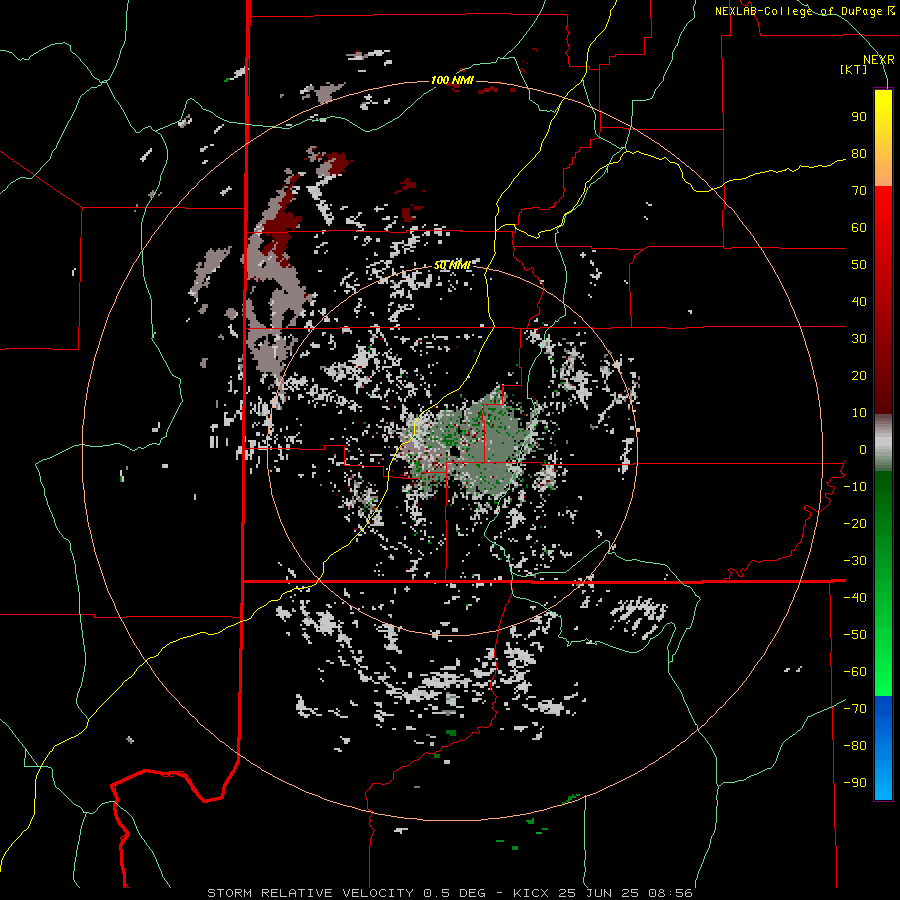Click the 90 value on the velocity scale
The width and height of the screenshot is (900, 900).
tap(859, 117)
